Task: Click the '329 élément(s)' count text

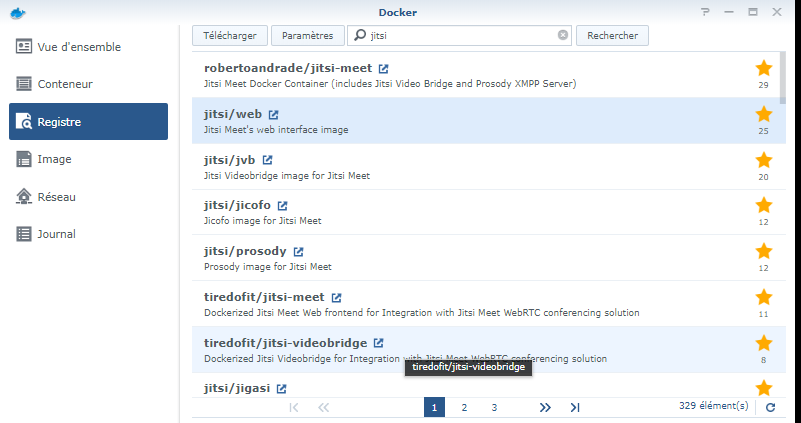Action: coord(714,406)
